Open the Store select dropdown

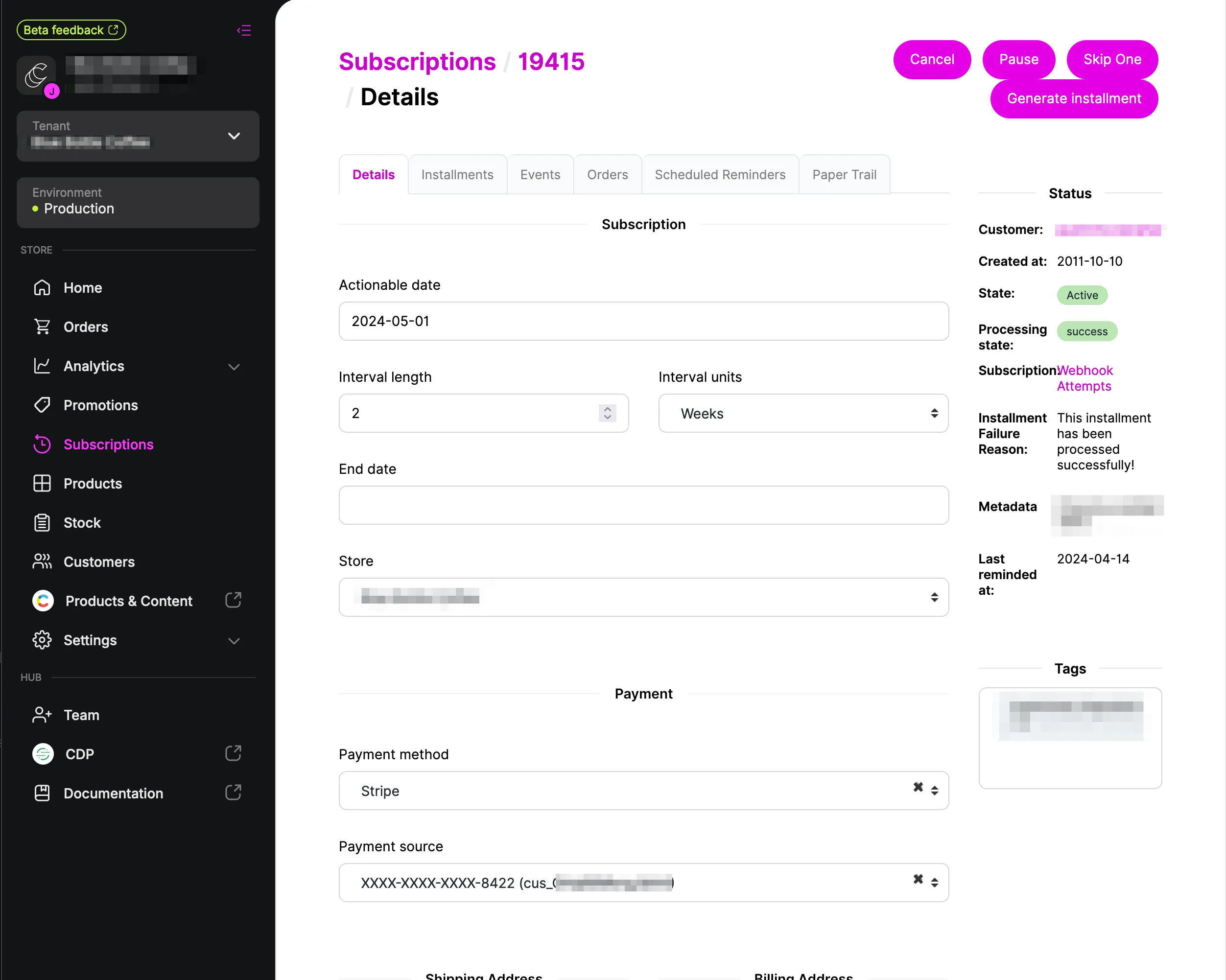click(x=644, y=597)
